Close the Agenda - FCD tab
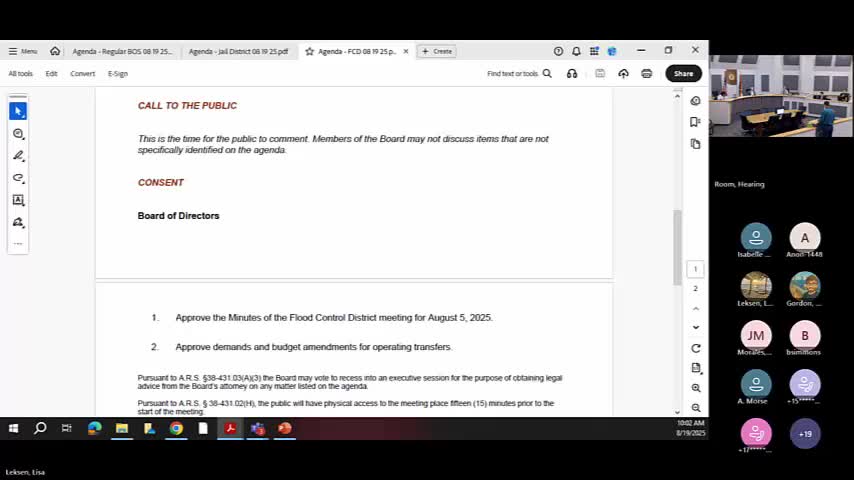854x480 pixels. pyautogui.click(x=406, y=51)
